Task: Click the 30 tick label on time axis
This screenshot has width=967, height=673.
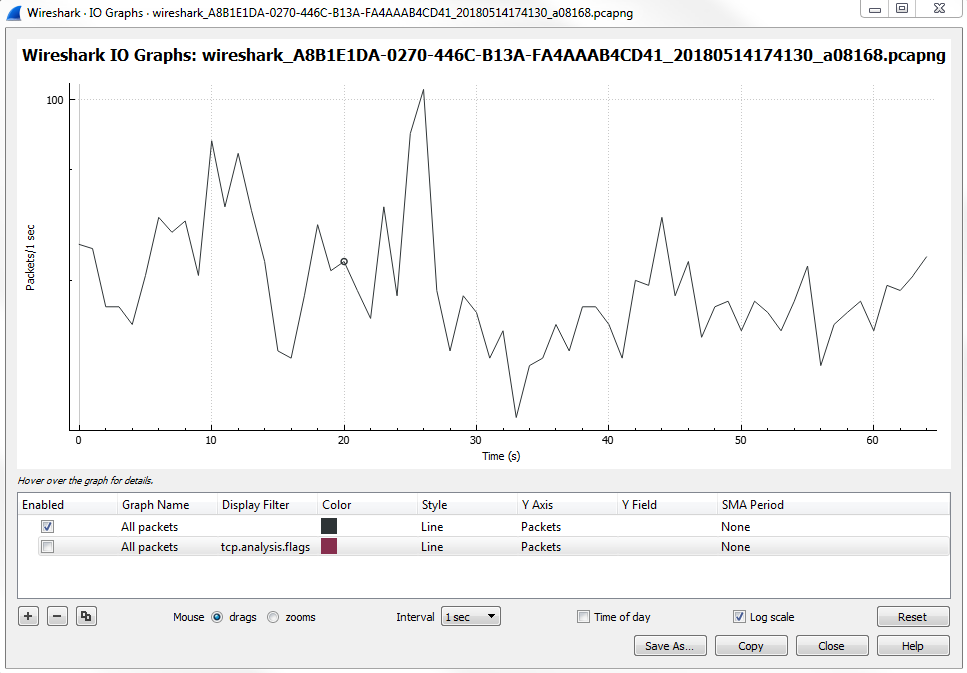Action: [475, 440]
